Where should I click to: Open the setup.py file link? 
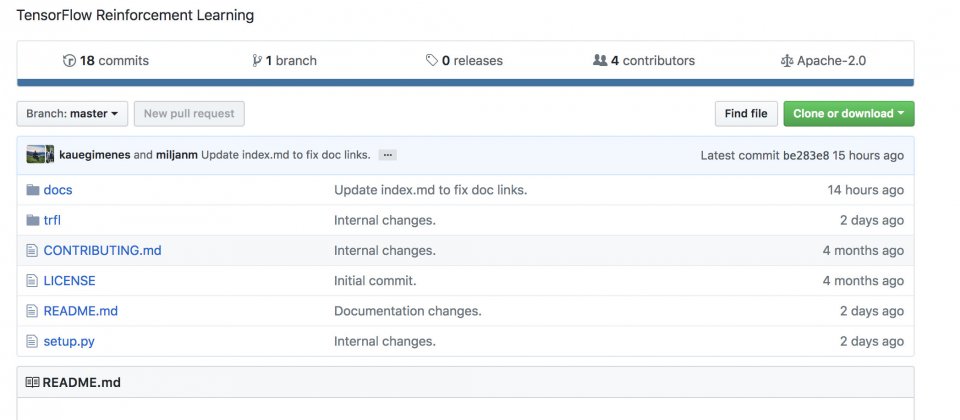pyautogui.click(x=69, y=341)
